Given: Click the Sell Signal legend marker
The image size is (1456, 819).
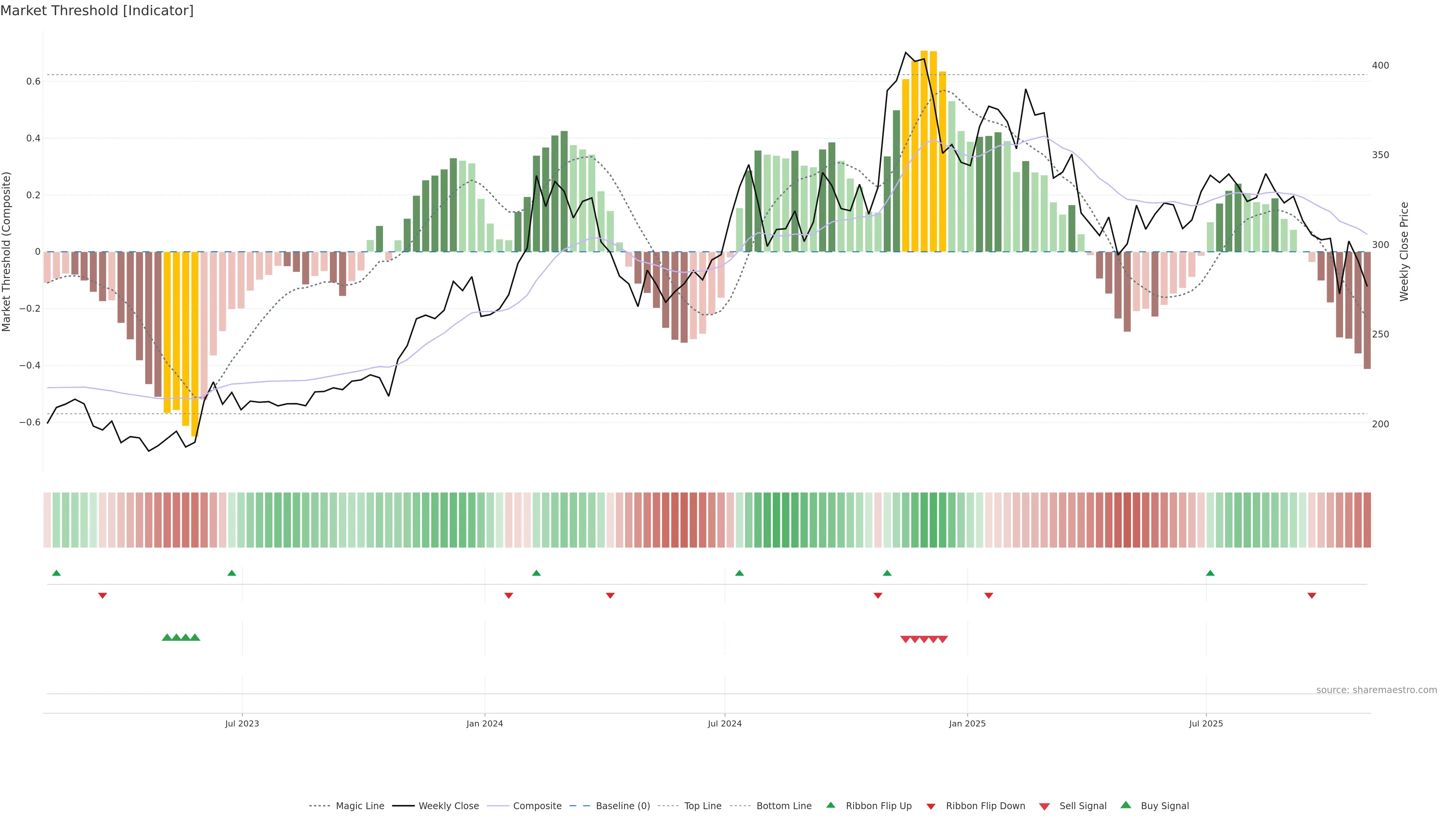Looking at the screenshot, I should point(1045,806).
